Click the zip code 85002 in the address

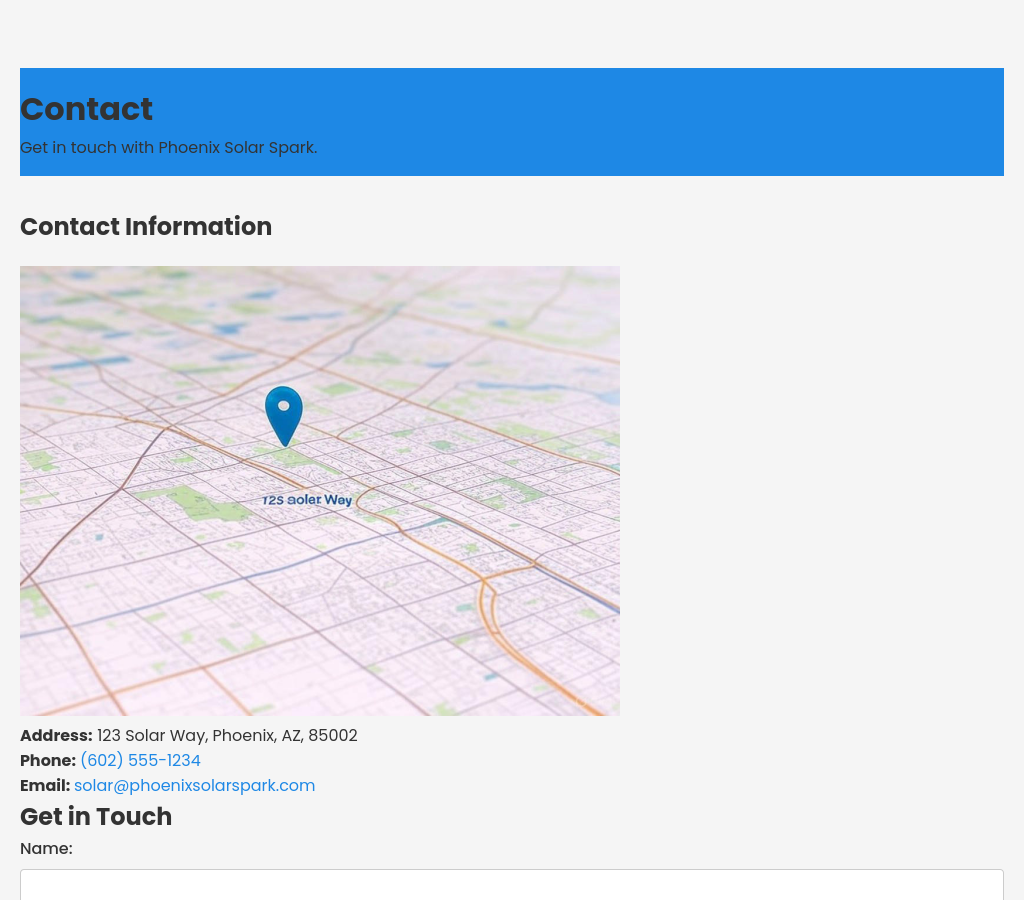333,736
